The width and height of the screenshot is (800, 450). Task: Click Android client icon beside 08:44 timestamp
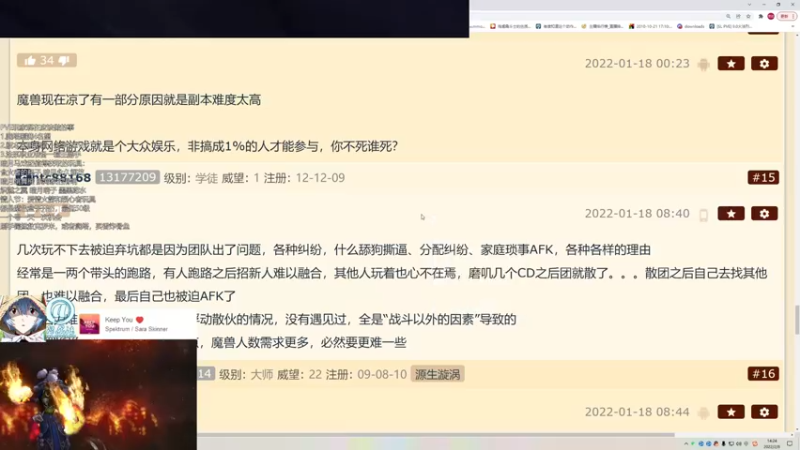tap(704, 413)
